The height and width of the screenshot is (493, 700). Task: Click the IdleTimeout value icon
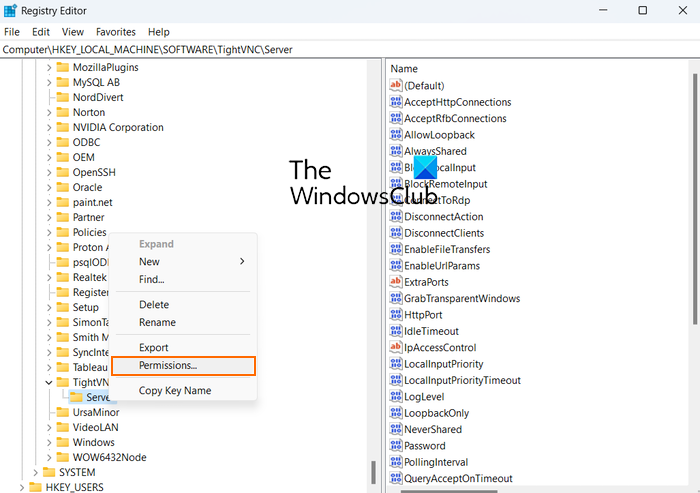tap(396, 331)
